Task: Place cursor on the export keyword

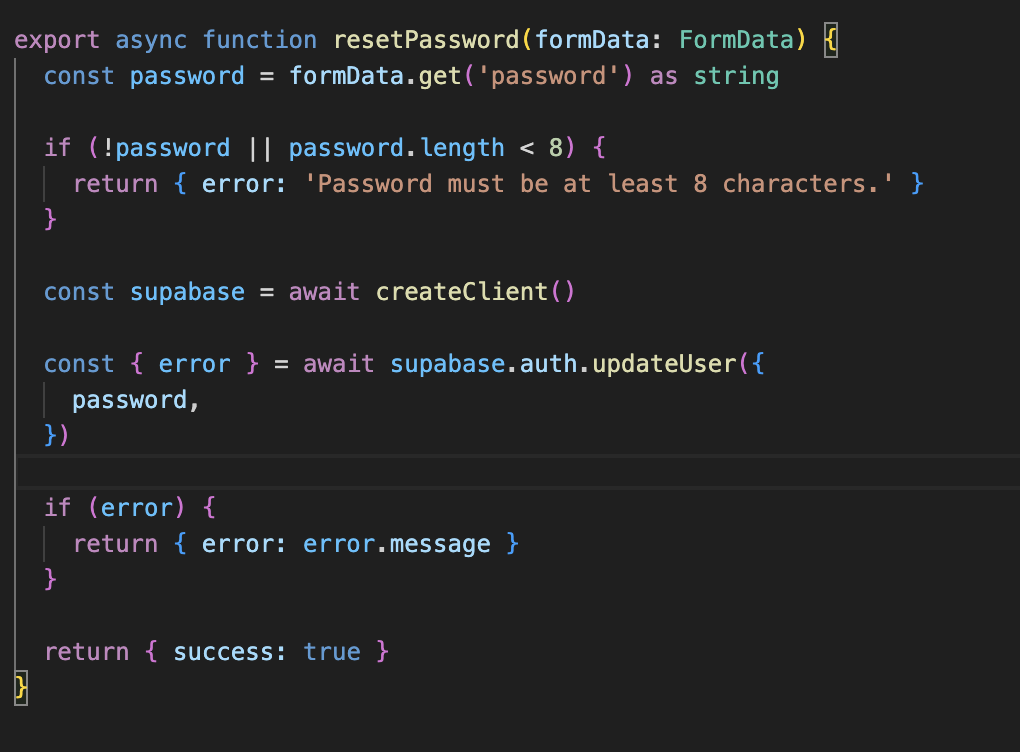Action: [56, 40]
